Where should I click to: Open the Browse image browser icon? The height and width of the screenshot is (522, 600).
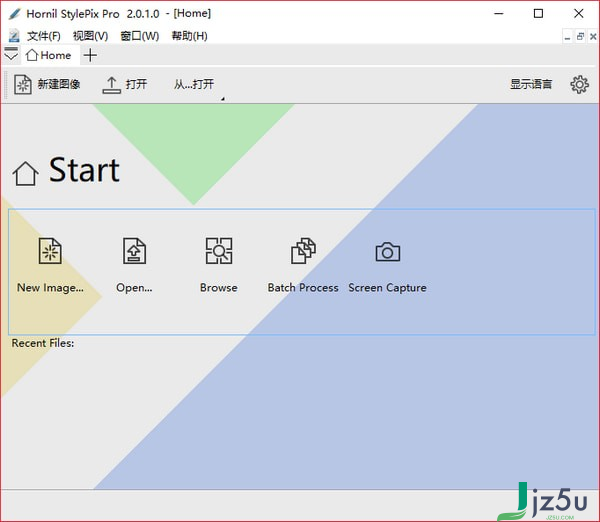point(219,251)
